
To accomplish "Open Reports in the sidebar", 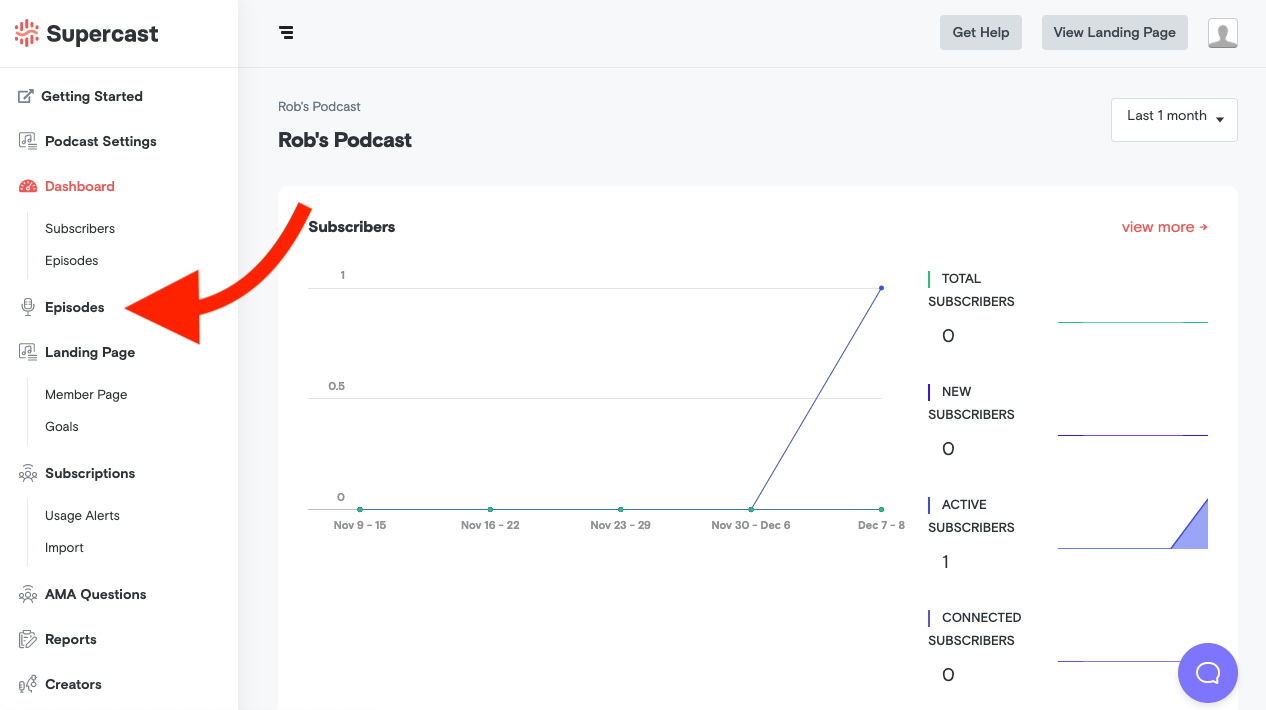I will click(71, 639).
